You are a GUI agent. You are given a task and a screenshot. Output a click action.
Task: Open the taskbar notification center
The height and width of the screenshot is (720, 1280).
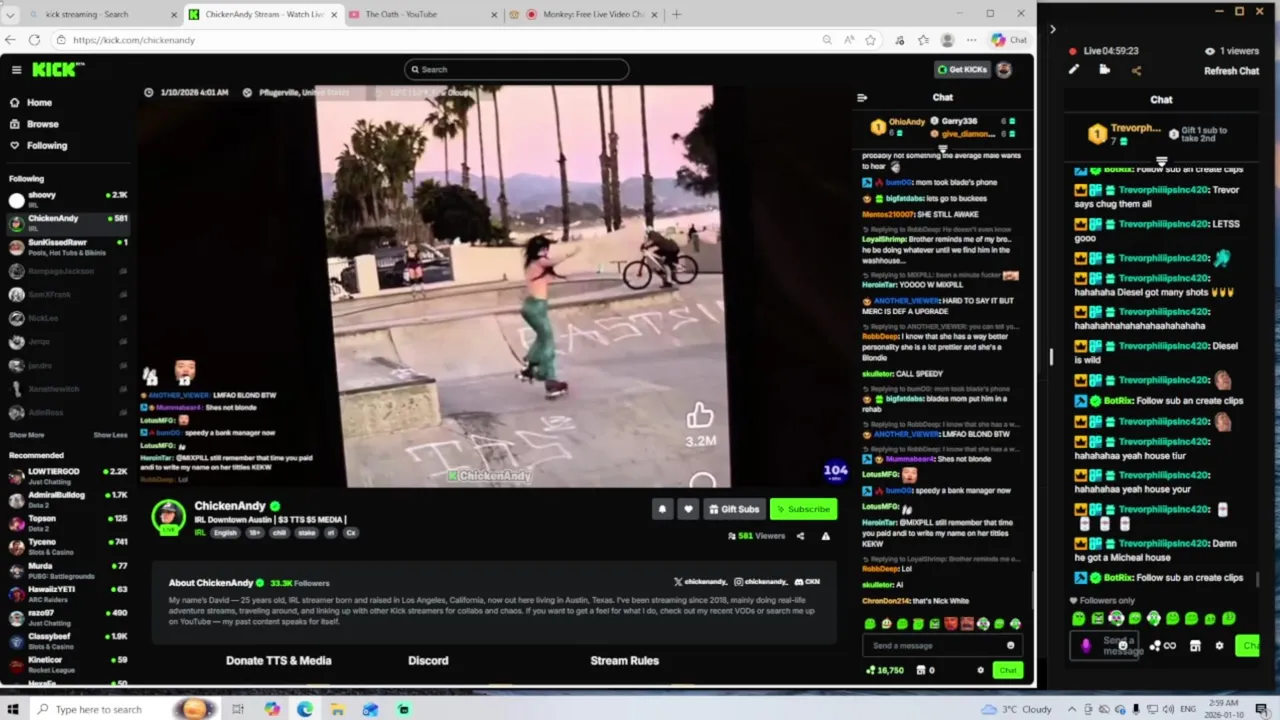(1262, 709)
